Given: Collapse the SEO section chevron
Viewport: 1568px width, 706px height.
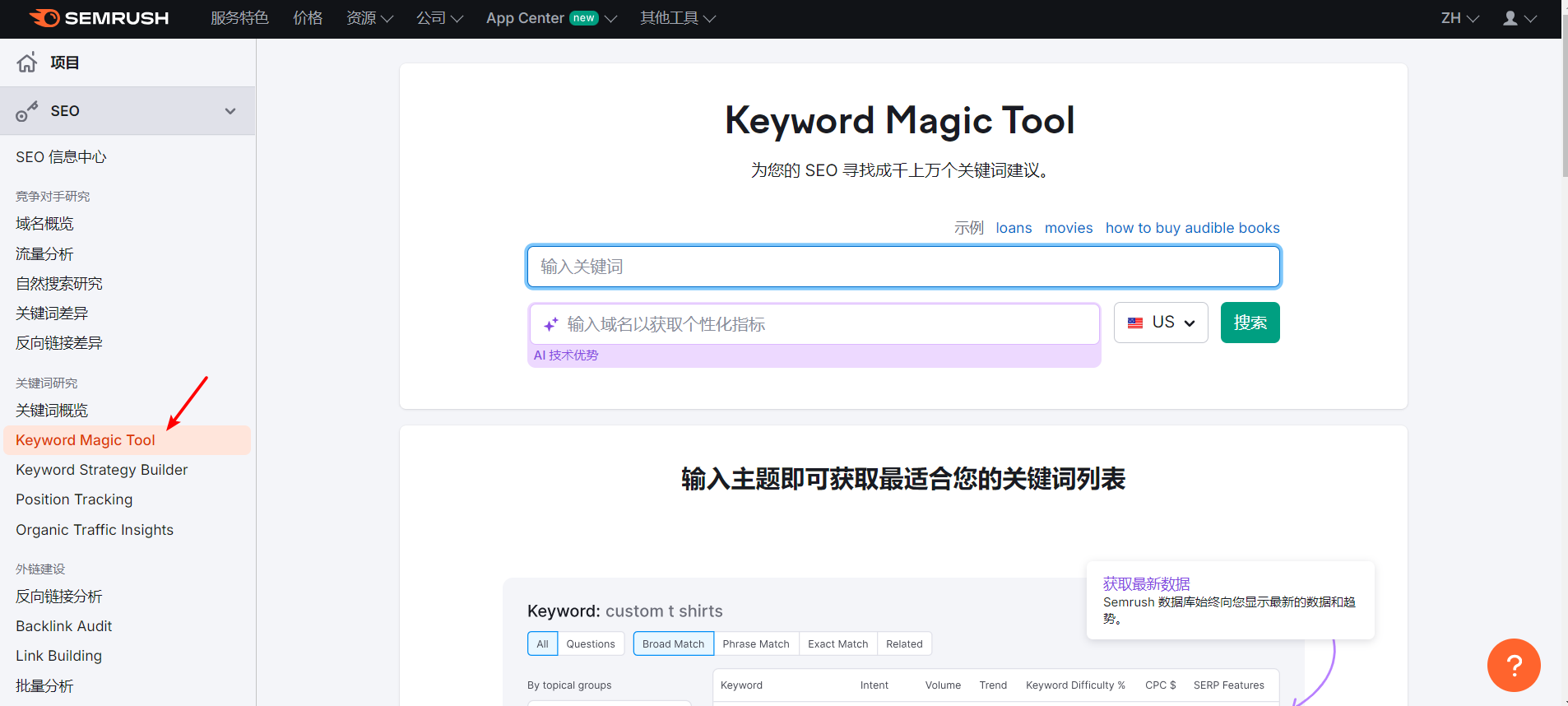Looking at the screenshot, I should click(230, 111).
